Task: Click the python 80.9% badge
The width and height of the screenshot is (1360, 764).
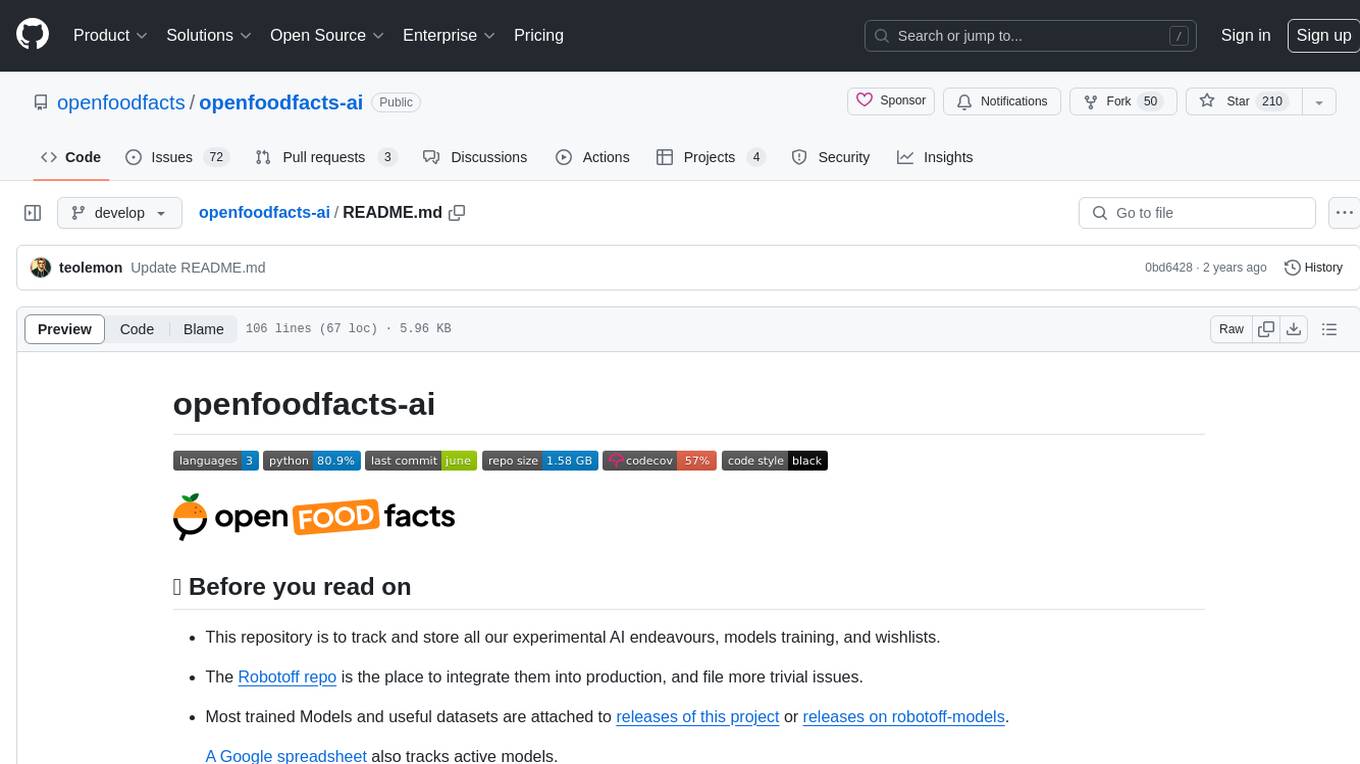Action: (x=312, y=461)
